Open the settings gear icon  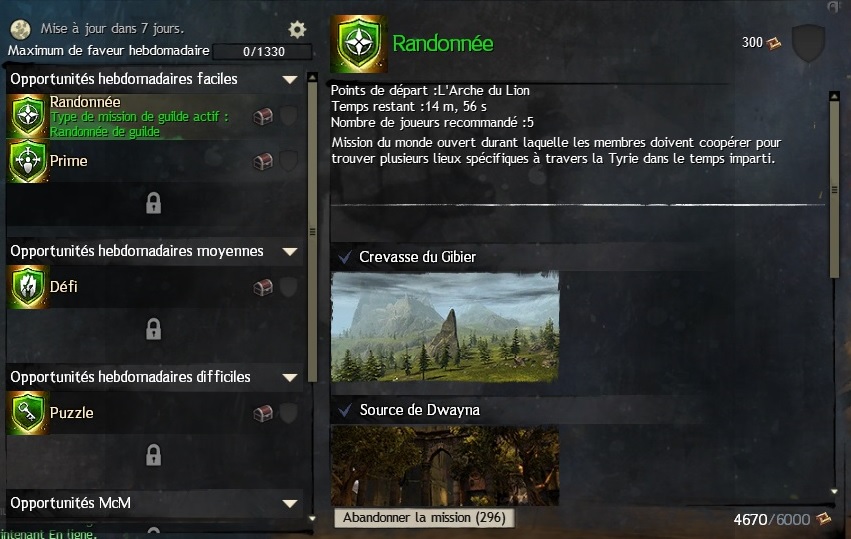tap(297, 29)
